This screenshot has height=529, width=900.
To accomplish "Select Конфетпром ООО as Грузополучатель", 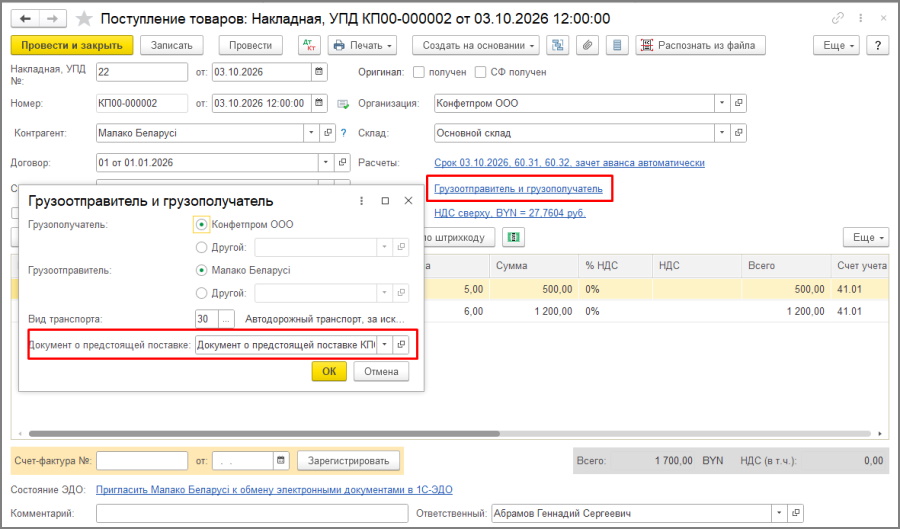I will [201, 225].
